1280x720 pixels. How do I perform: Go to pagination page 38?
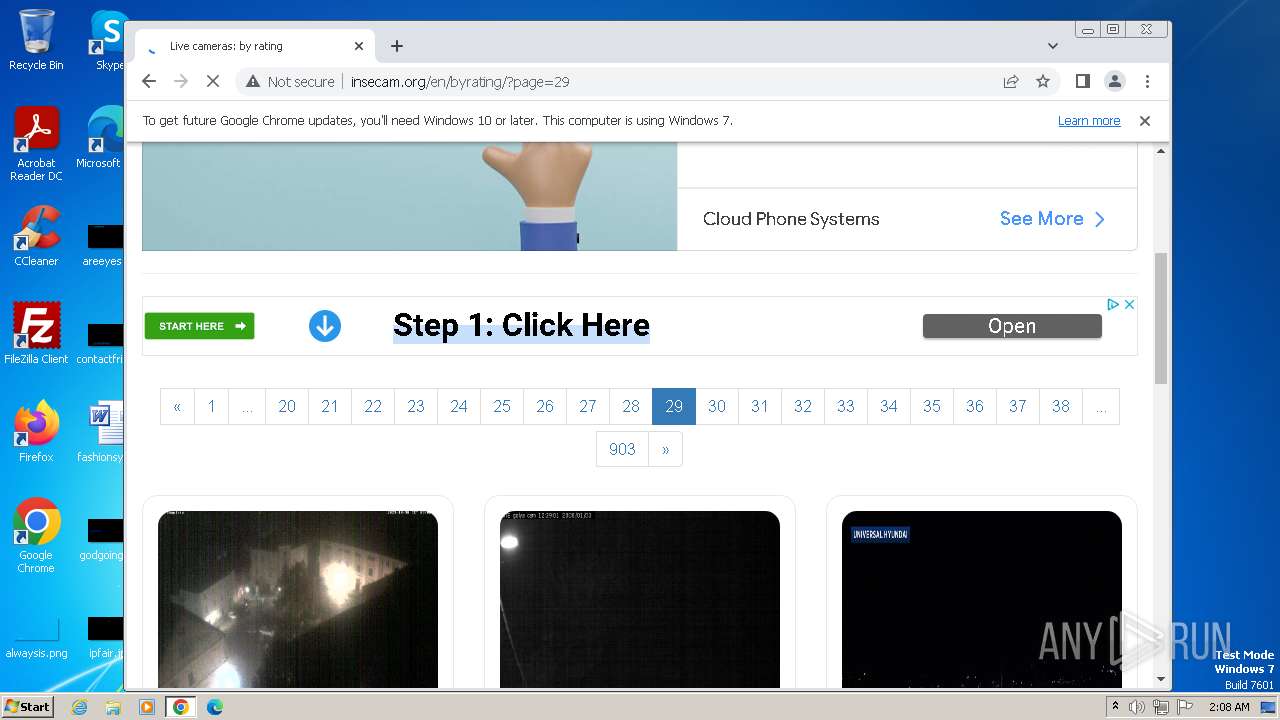tap(1061, 406)
